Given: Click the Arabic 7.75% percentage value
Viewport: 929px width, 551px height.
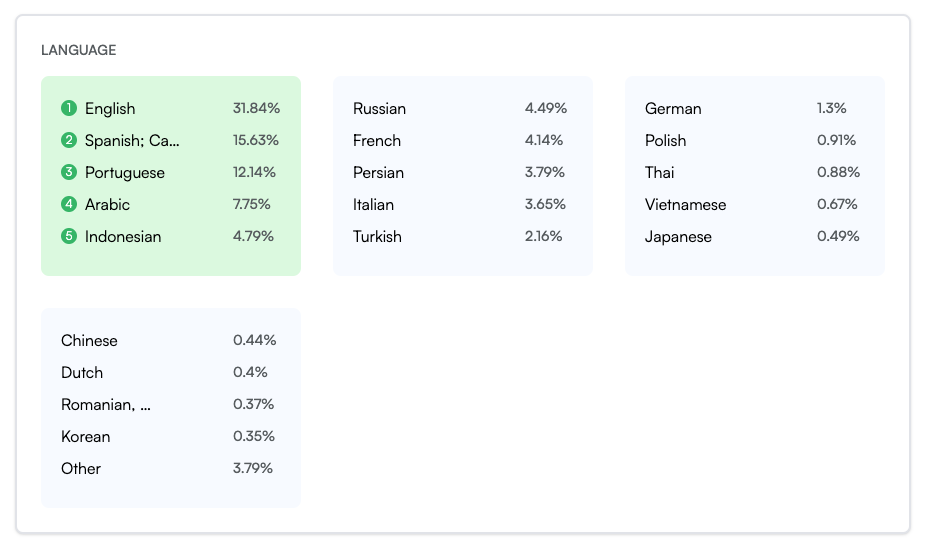Looking at the screenshot, I should coord(252,204).
